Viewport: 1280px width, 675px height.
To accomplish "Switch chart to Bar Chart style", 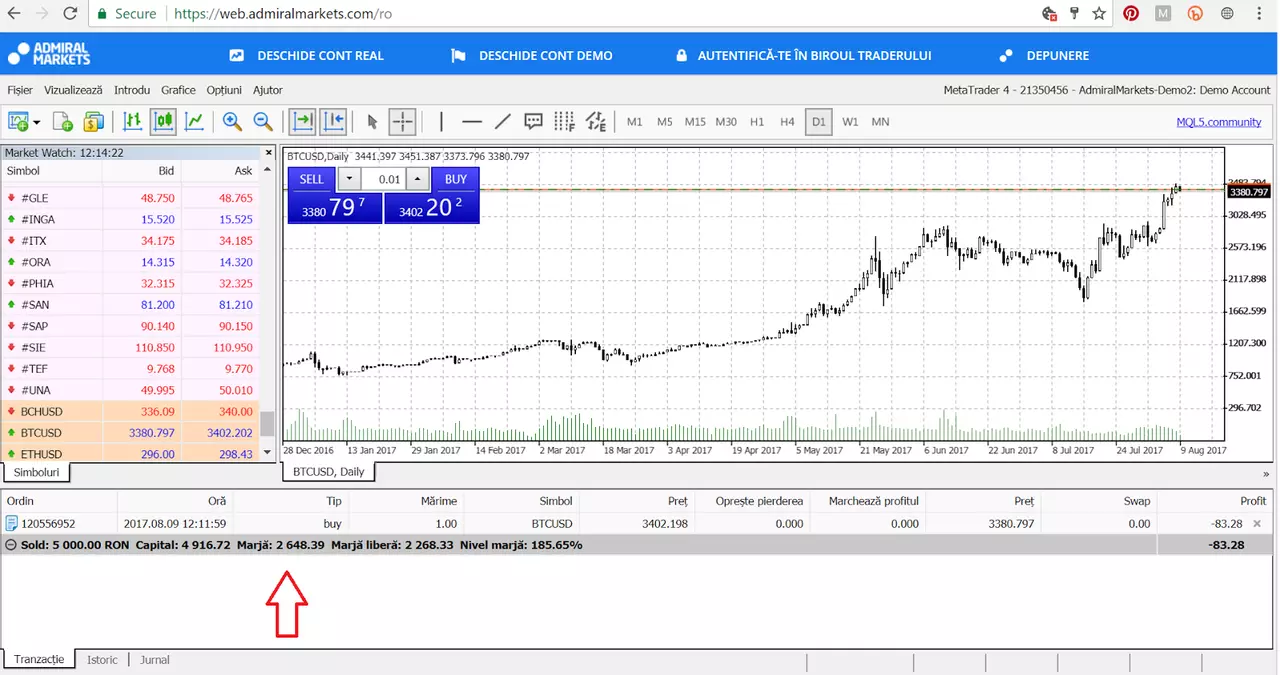I will 132,122.
